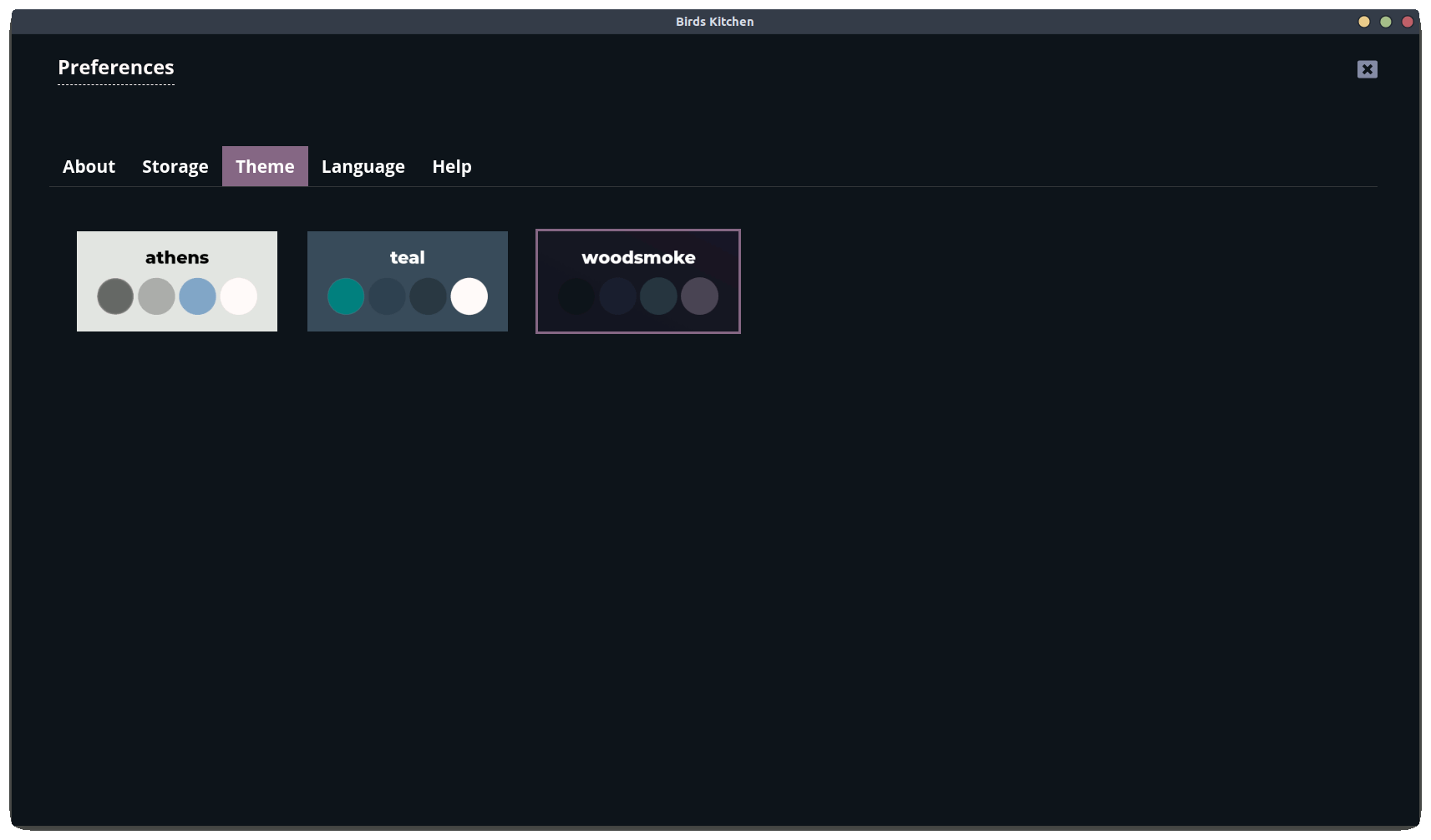The width and height of the screenshot is (1431, 840).
Task: Click the Preferences heading
Action: click(x=116, y=68)
